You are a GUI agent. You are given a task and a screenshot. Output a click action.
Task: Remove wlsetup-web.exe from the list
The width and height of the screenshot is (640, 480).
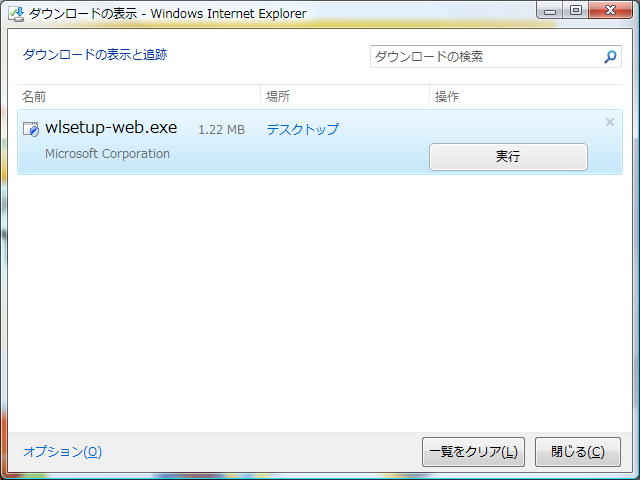(x=610, y=122)
